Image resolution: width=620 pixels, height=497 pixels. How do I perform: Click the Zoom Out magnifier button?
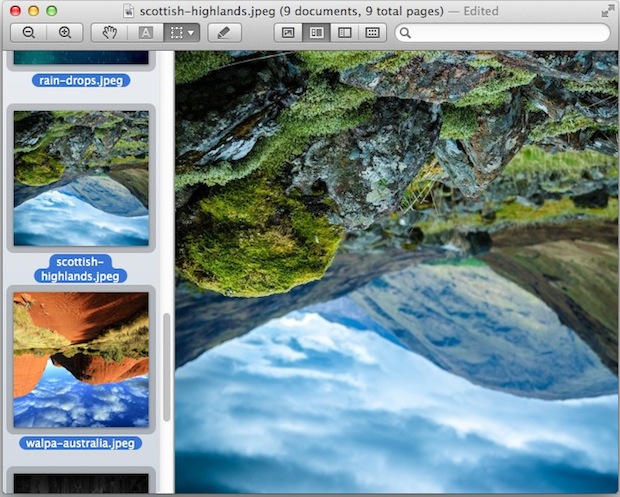[29, 33]
